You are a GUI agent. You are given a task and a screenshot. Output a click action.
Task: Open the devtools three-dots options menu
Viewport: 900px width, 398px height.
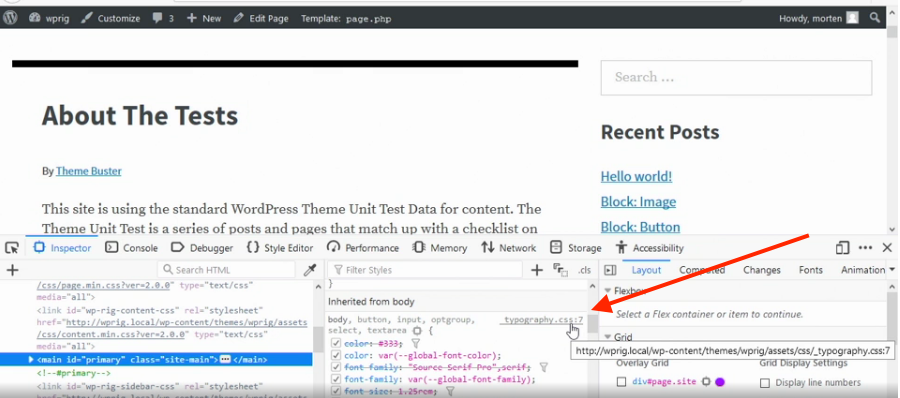coord(866,248)
